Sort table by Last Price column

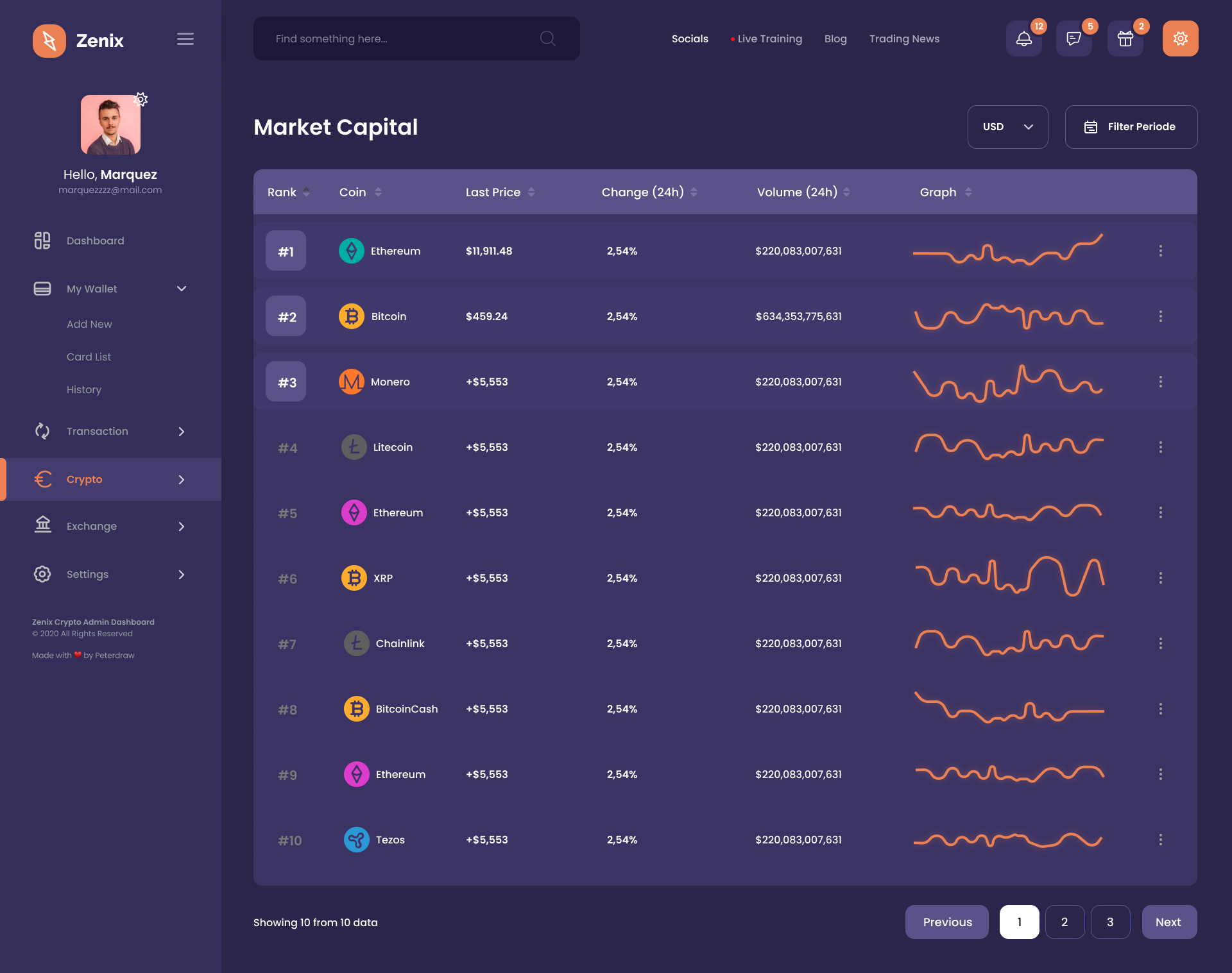pos(531,192)
